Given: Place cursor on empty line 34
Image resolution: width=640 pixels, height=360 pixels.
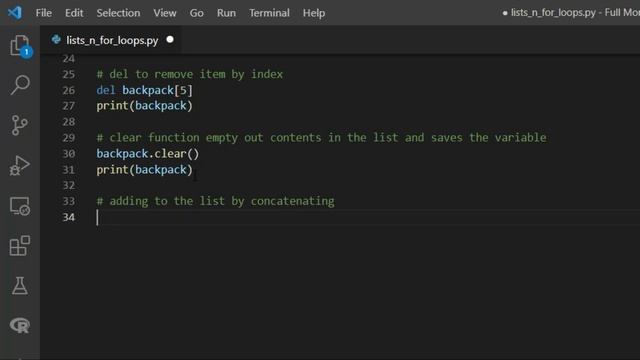Looking at the screenshot, I should tap(367, 217).
